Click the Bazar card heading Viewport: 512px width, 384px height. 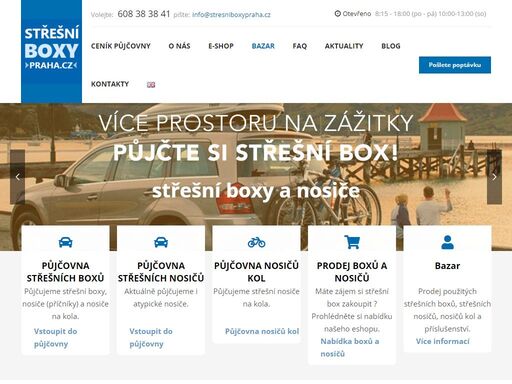[x=447, y=266]
